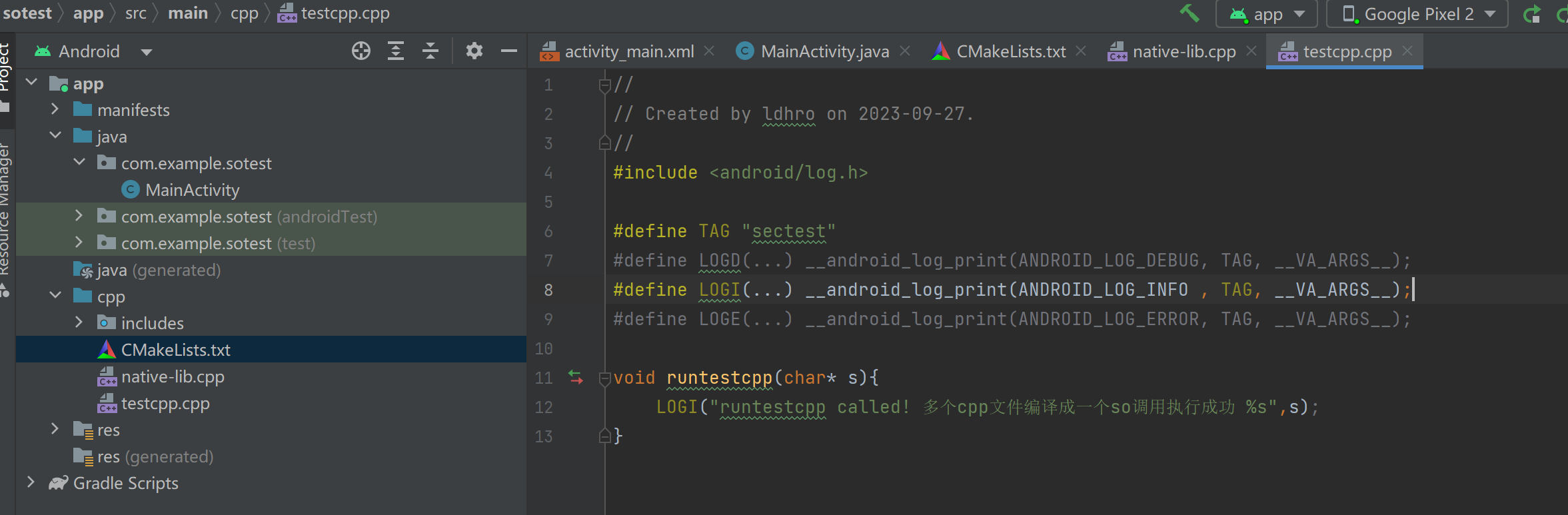Expand the manifests folder
The image size is (1568, 515).
click(55, 109)
